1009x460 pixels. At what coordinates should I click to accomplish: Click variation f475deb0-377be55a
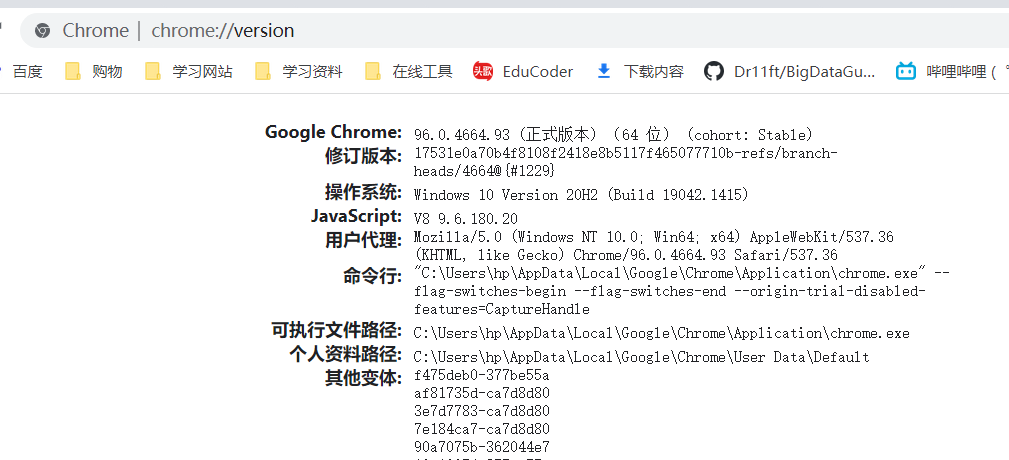point(481,375)
